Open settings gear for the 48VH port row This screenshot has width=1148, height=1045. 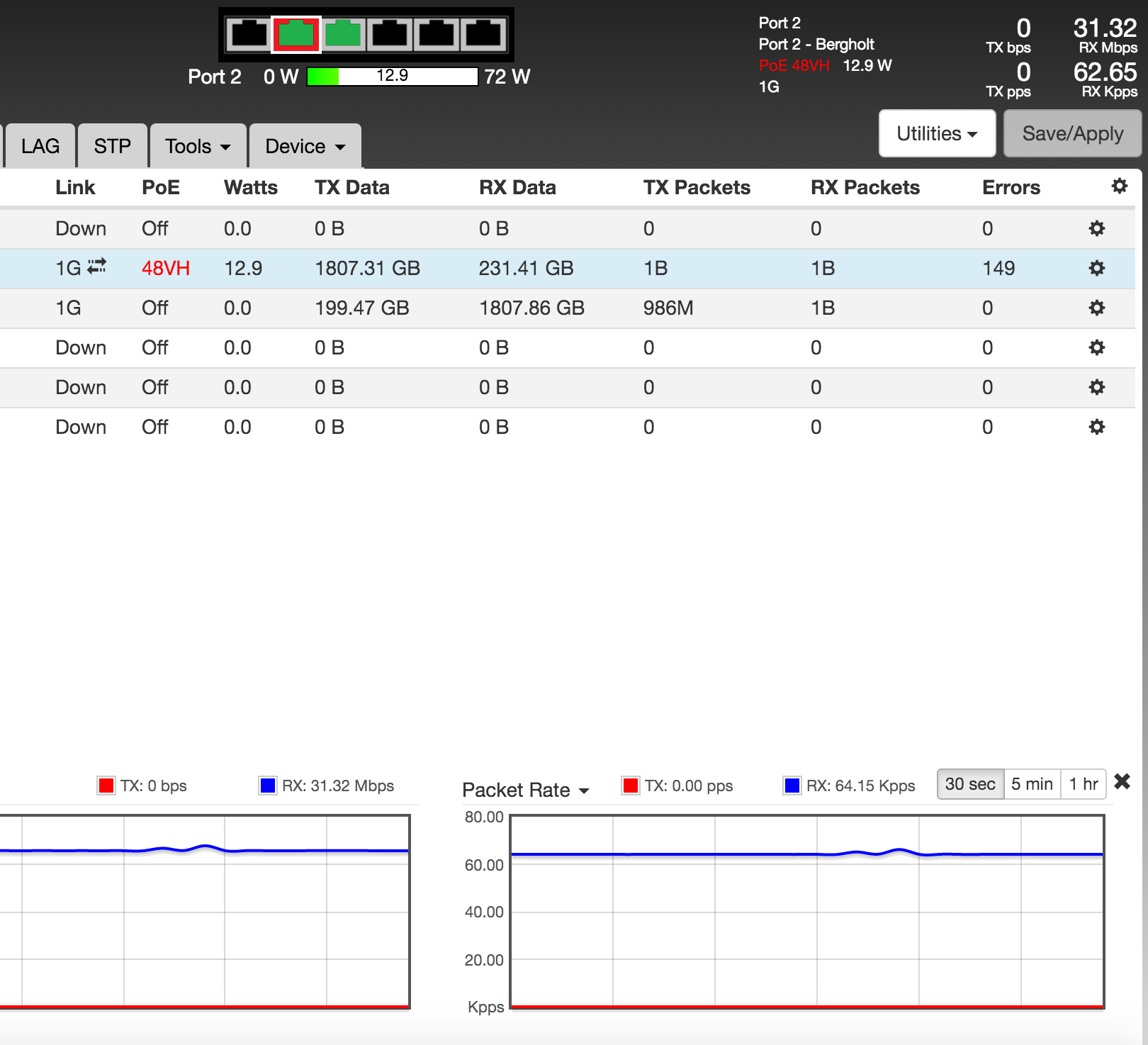click(1096, 268)
